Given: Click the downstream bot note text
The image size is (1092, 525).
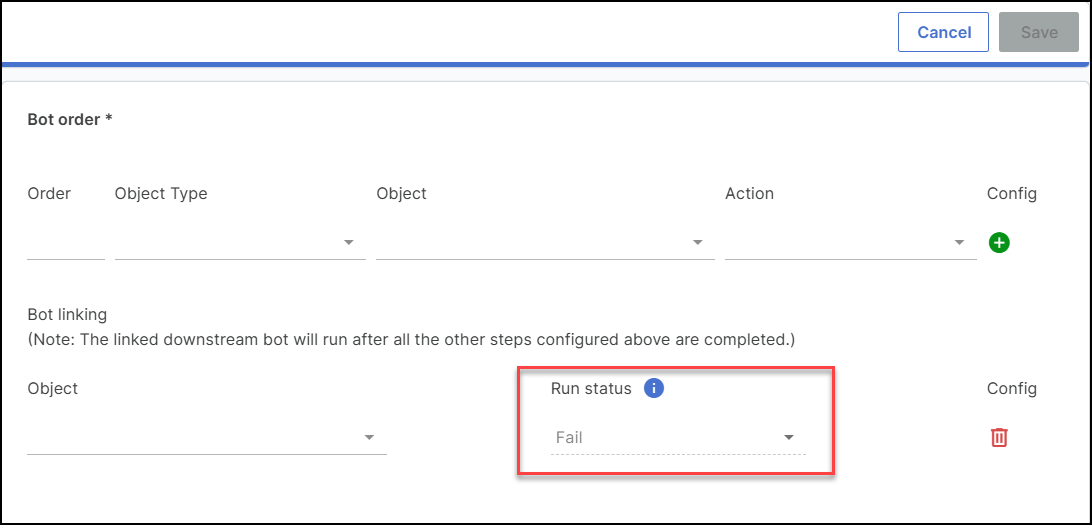Looking at the screenshot, I should coord(411,340).
